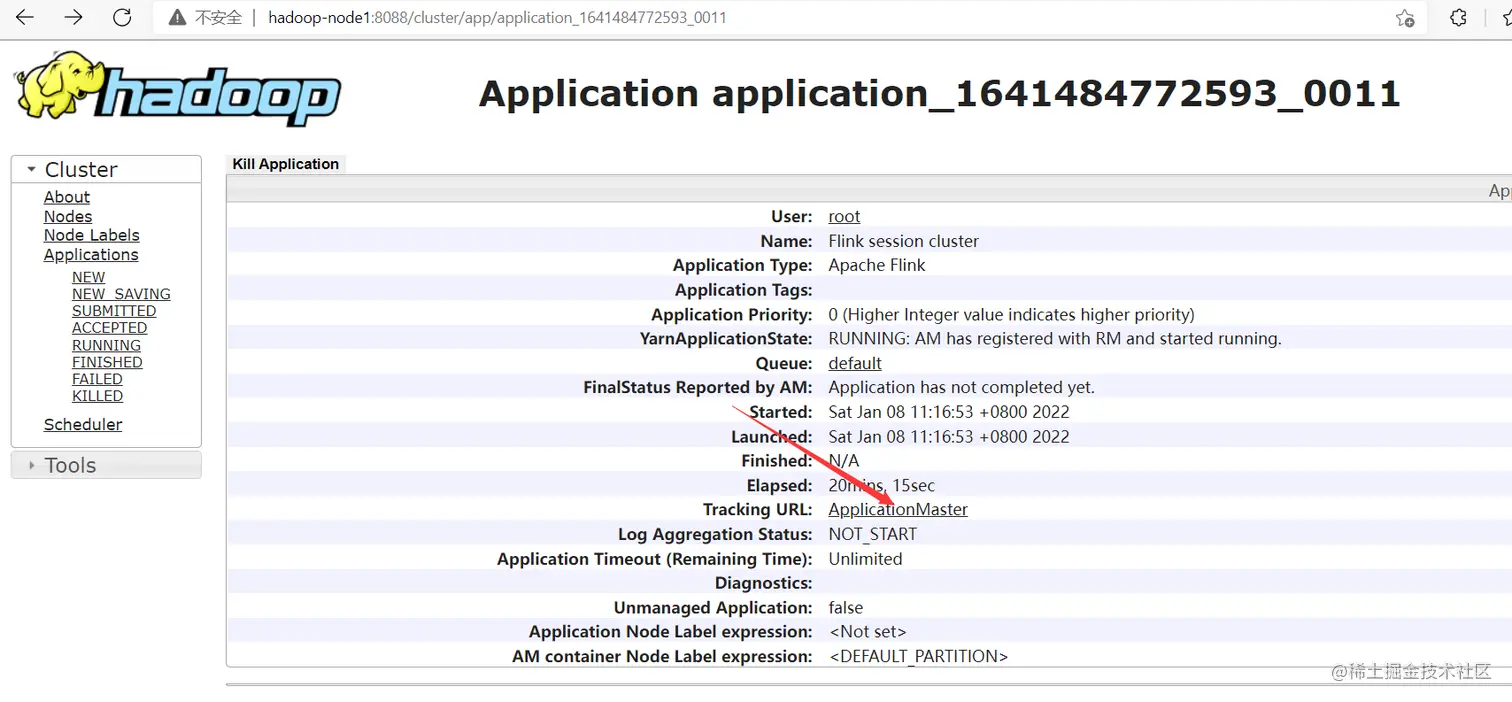The height and width of the screenshot is (702, 1512).
Task: Collapse the Cluster section arrow
Action: tap(32, 170)
